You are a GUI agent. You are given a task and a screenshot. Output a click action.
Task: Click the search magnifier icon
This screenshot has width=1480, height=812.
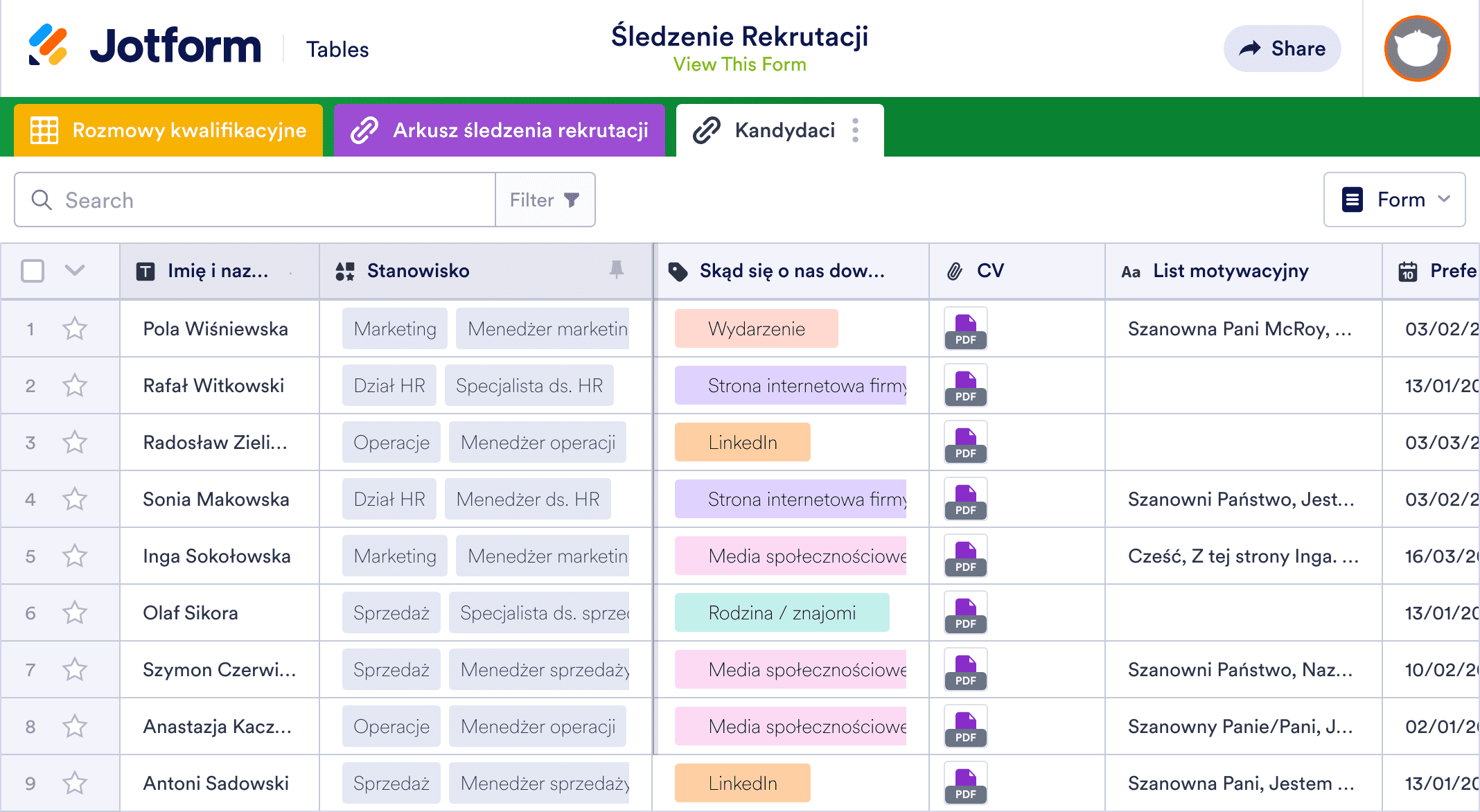tap(42, 200)
